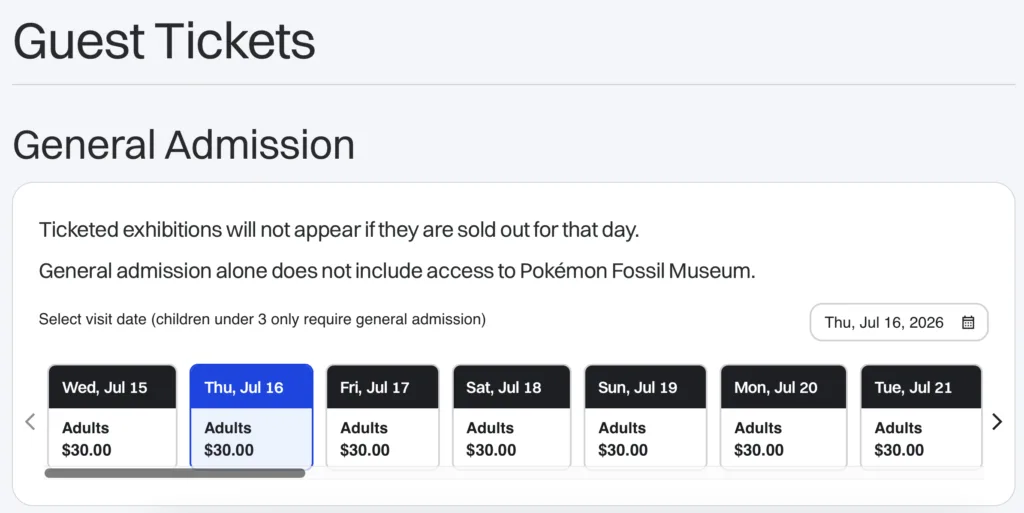
Task: Select Tue, Jul 21 date card
Action: 921,416
